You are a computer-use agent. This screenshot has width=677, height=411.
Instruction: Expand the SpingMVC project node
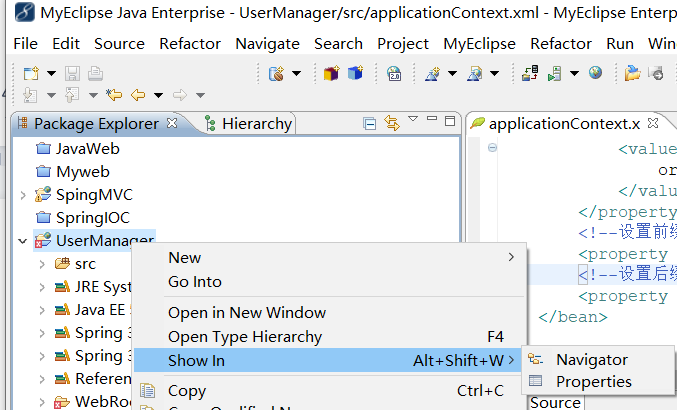pos(23,196)
